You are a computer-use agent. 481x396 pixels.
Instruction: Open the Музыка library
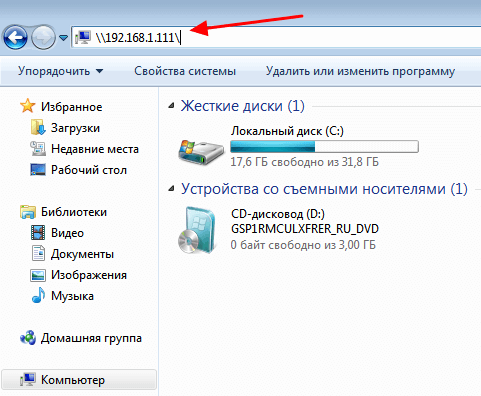[x=72, y=296]
